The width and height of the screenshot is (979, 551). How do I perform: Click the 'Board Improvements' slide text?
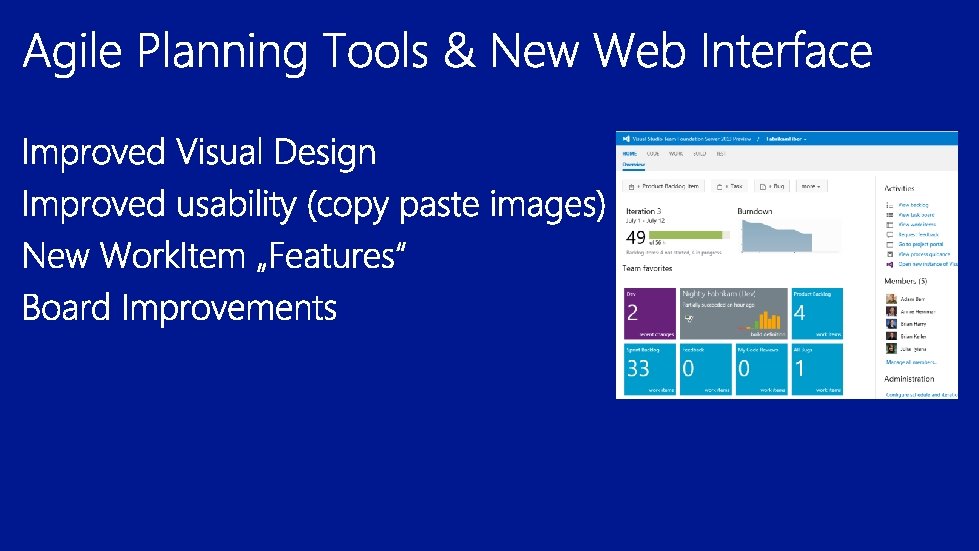coord(180,307)
